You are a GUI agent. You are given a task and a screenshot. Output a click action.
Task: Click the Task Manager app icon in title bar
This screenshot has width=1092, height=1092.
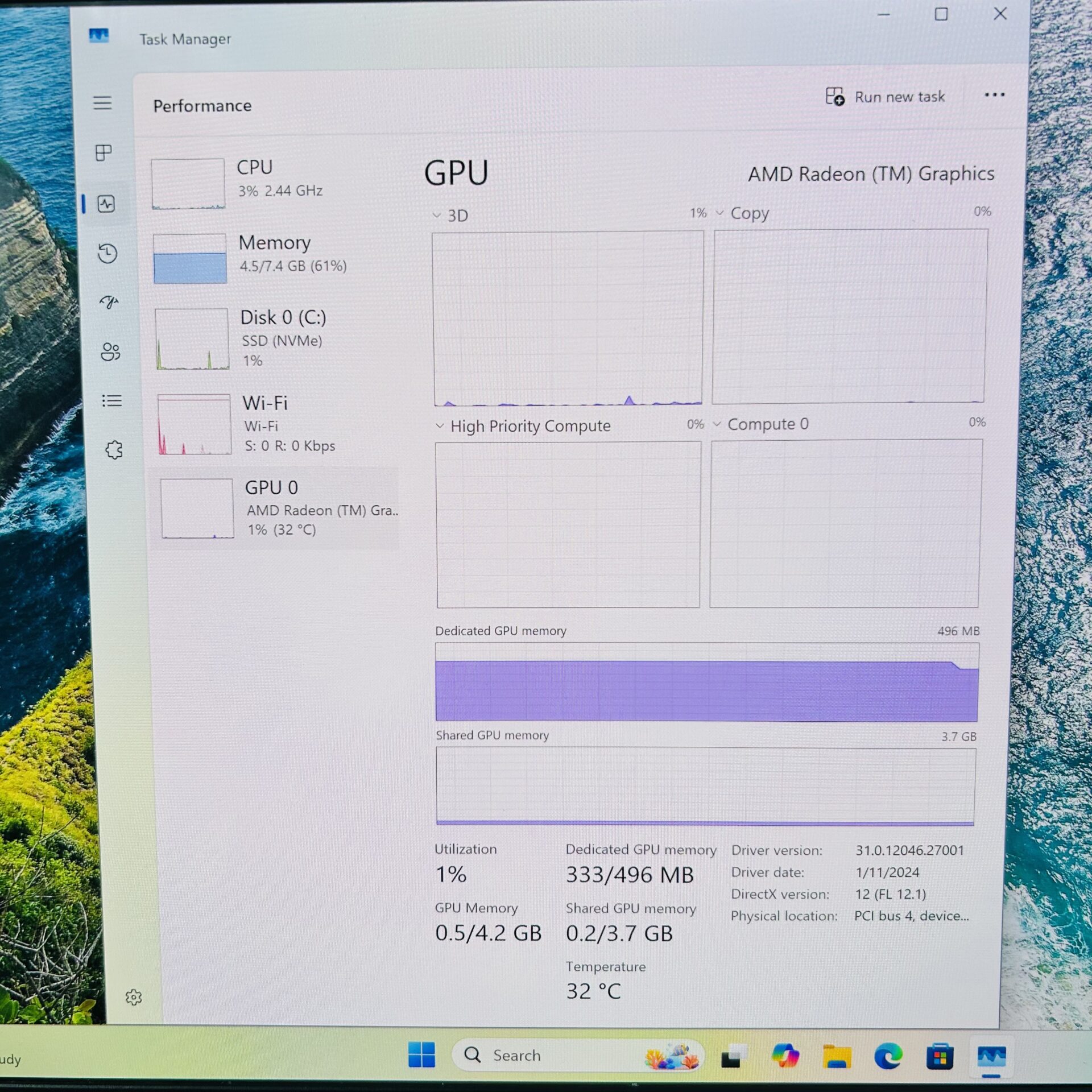99,36
